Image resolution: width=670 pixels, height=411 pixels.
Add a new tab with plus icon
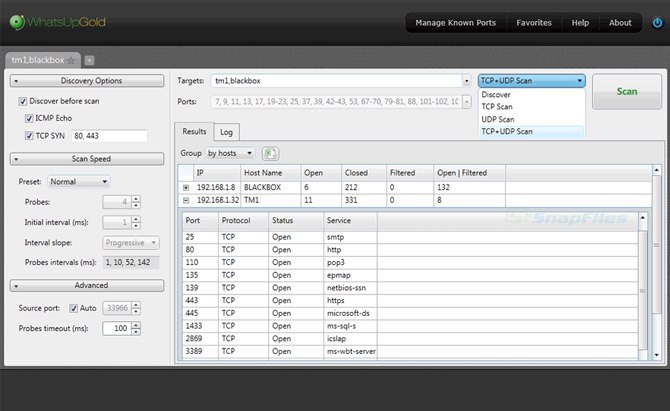(x=89, y=60)
